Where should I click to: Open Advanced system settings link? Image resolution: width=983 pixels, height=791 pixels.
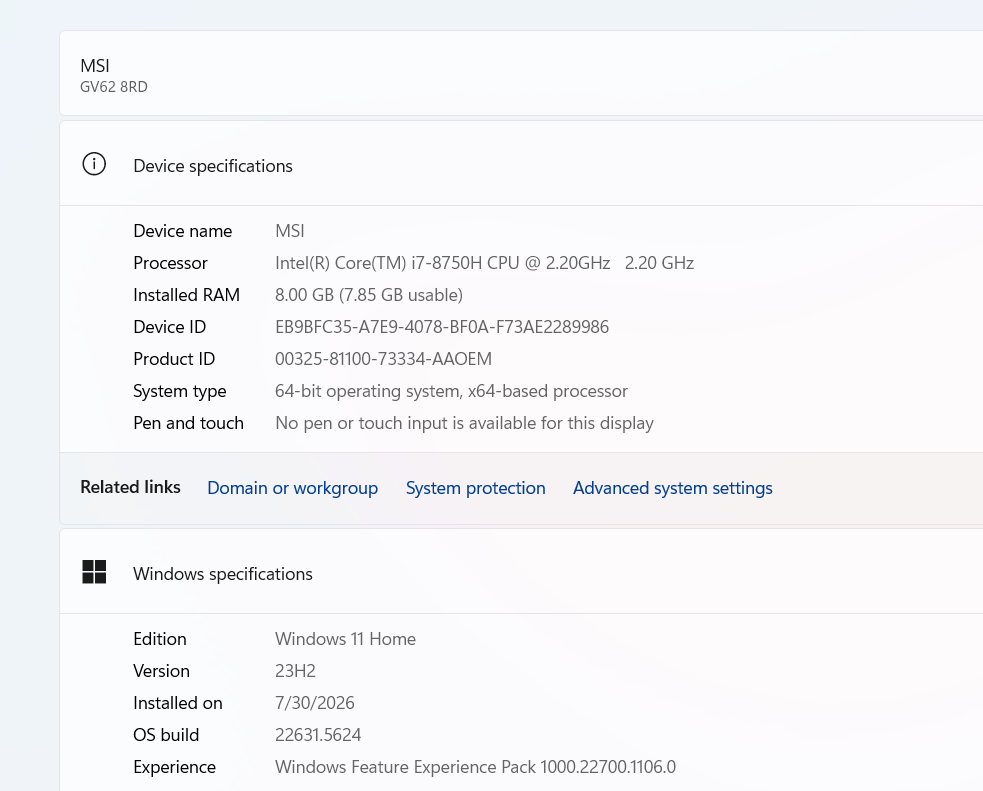673,488
